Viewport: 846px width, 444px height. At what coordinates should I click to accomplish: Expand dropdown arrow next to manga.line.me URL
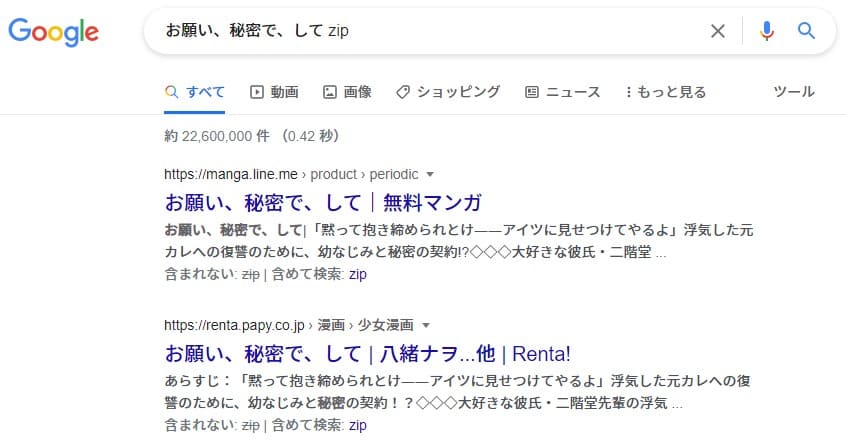430,174
